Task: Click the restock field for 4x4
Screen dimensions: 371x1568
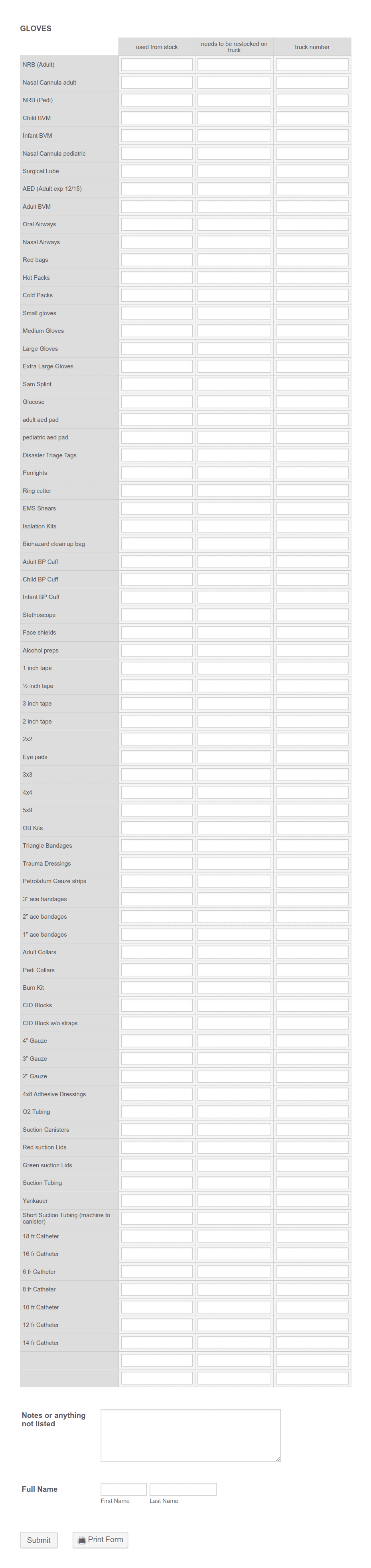Action: coord(233,792)
